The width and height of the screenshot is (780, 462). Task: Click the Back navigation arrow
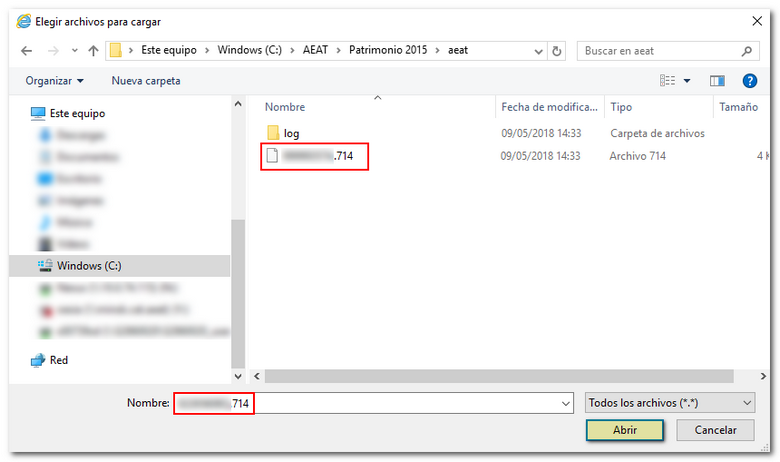coord(27,51)
